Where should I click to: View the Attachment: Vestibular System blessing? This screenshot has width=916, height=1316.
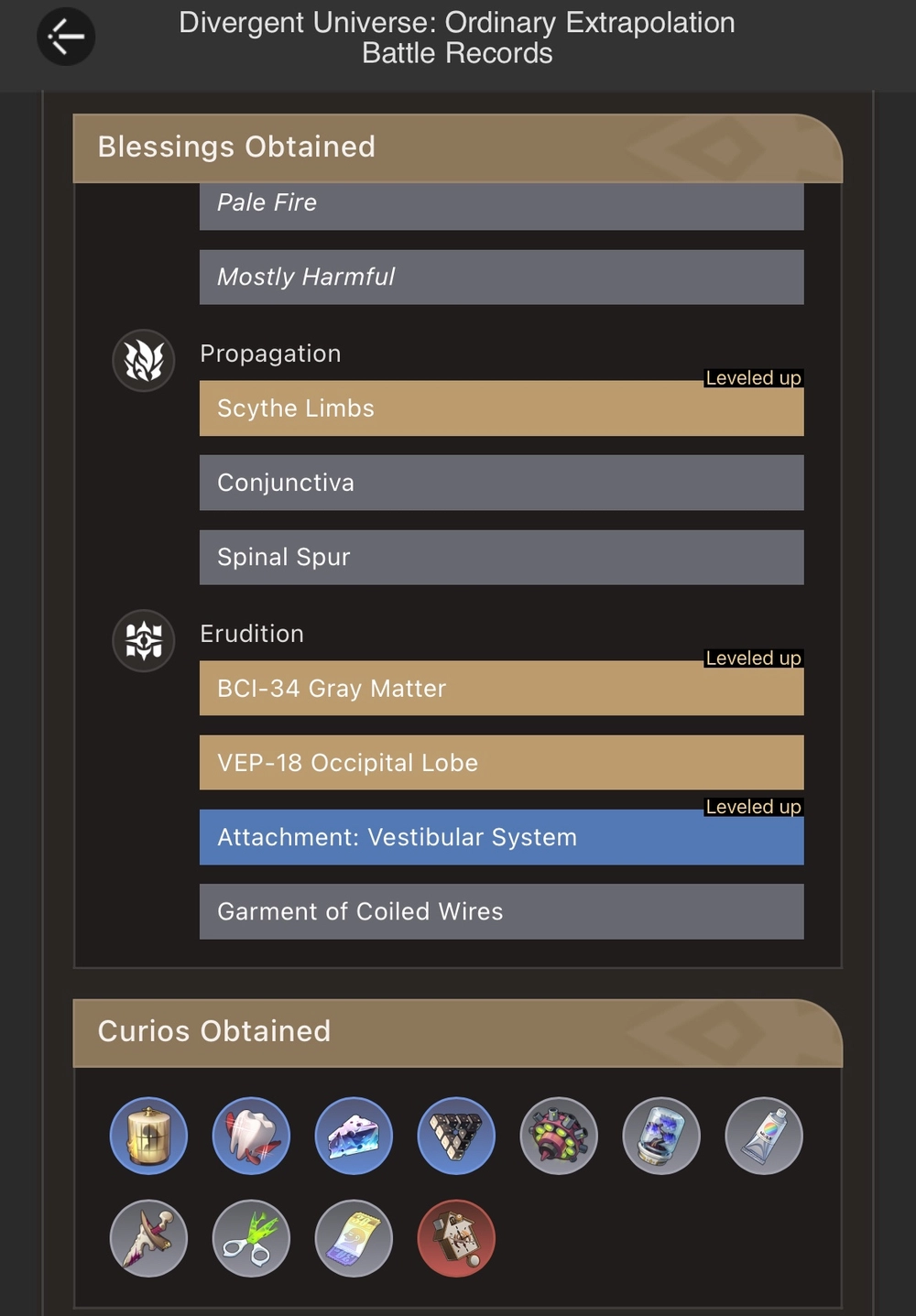tap(500, 837)
